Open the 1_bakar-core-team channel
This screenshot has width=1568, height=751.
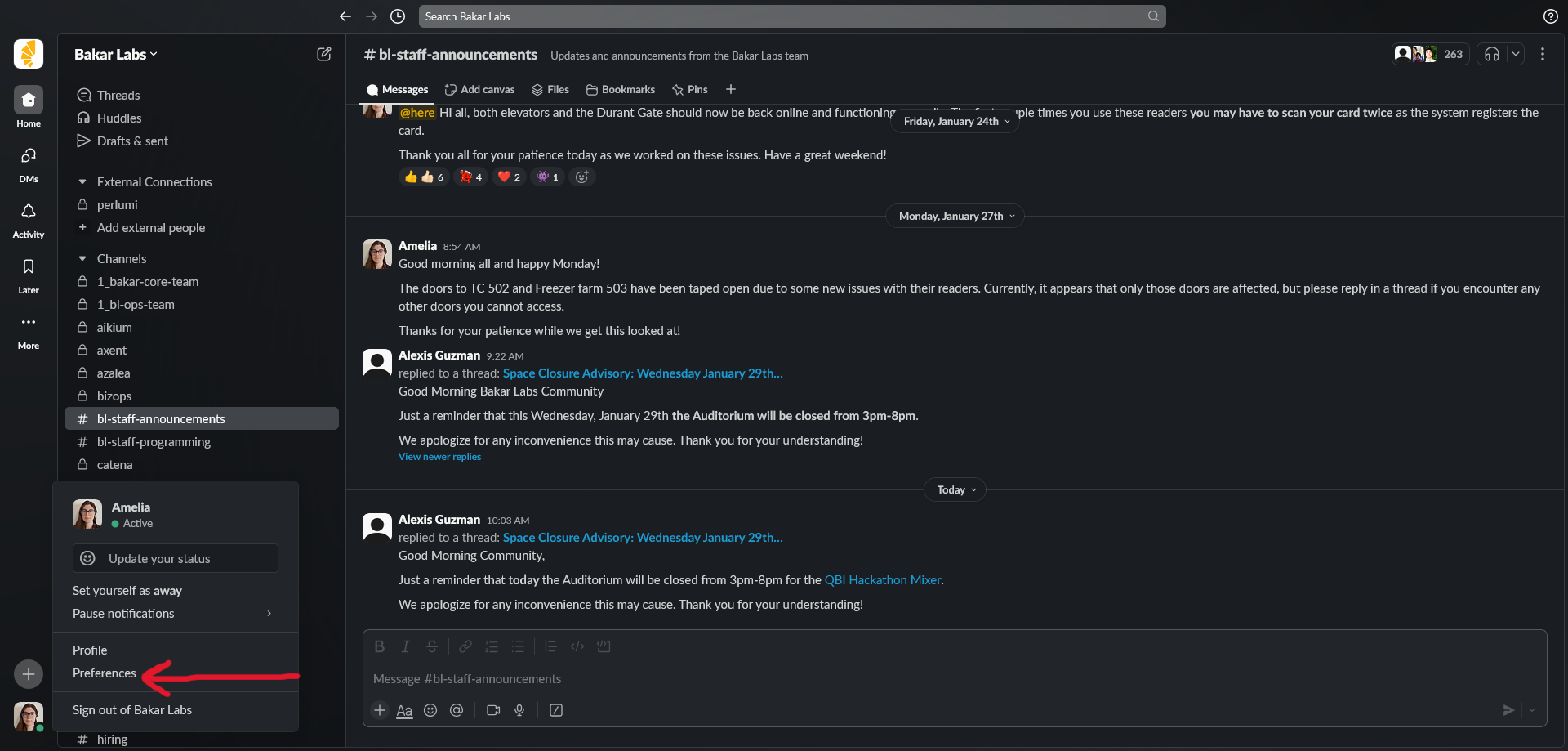[x=148, y=282]
